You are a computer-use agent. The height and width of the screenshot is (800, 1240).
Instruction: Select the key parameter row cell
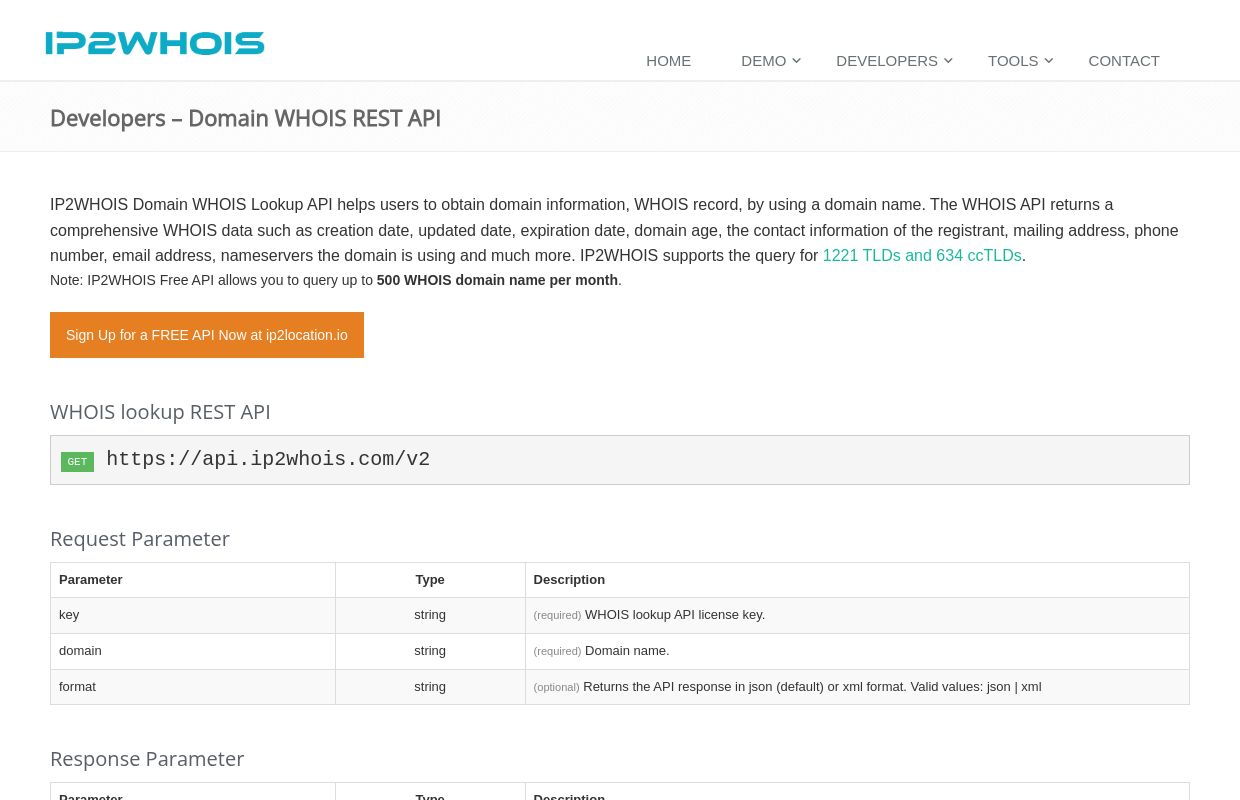[69, 615]
